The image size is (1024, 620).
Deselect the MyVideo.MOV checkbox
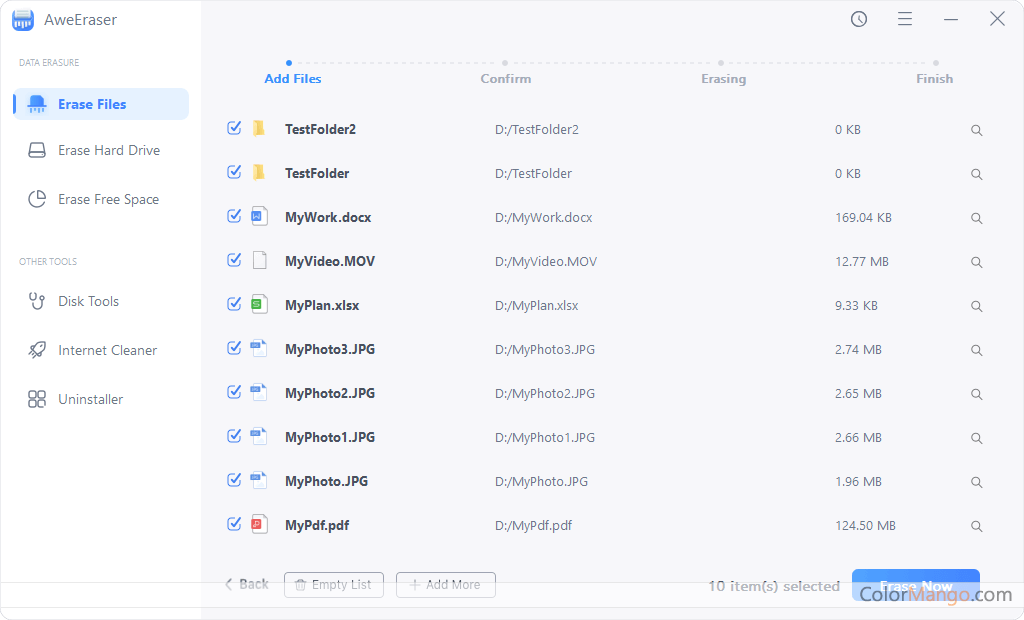(x=234, y=260)
